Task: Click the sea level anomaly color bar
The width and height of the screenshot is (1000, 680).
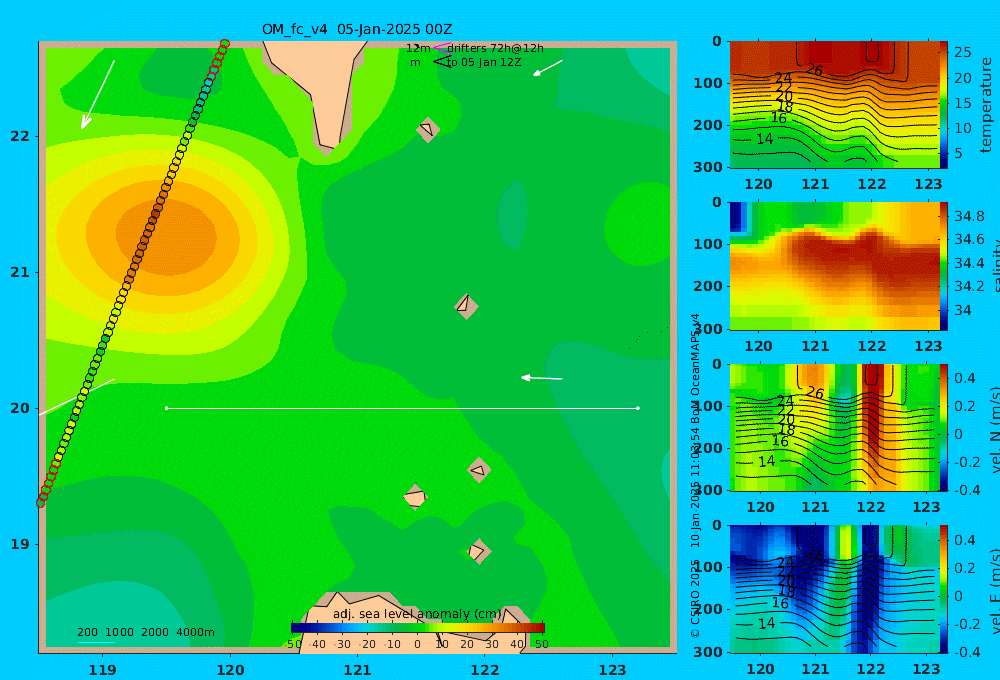Action: tap(418, 628)
